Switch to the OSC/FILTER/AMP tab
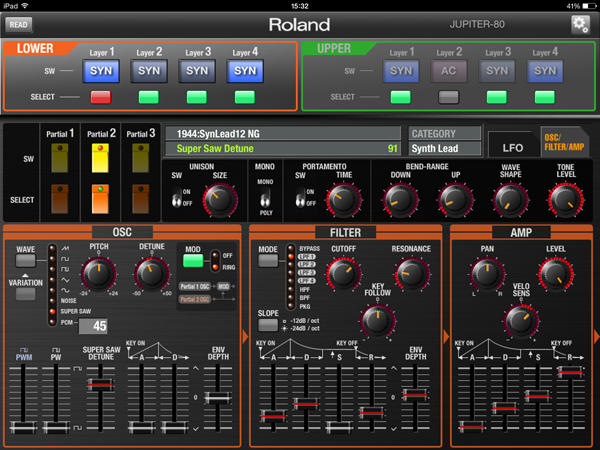 [564, 142]
